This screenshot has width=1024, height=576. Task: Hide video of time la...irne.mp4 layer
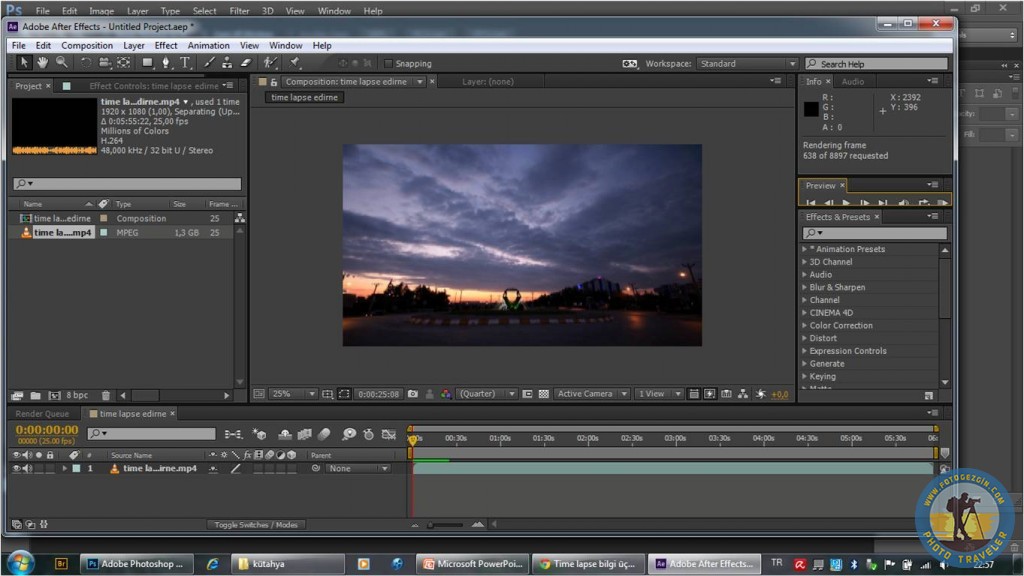[16, 468]
